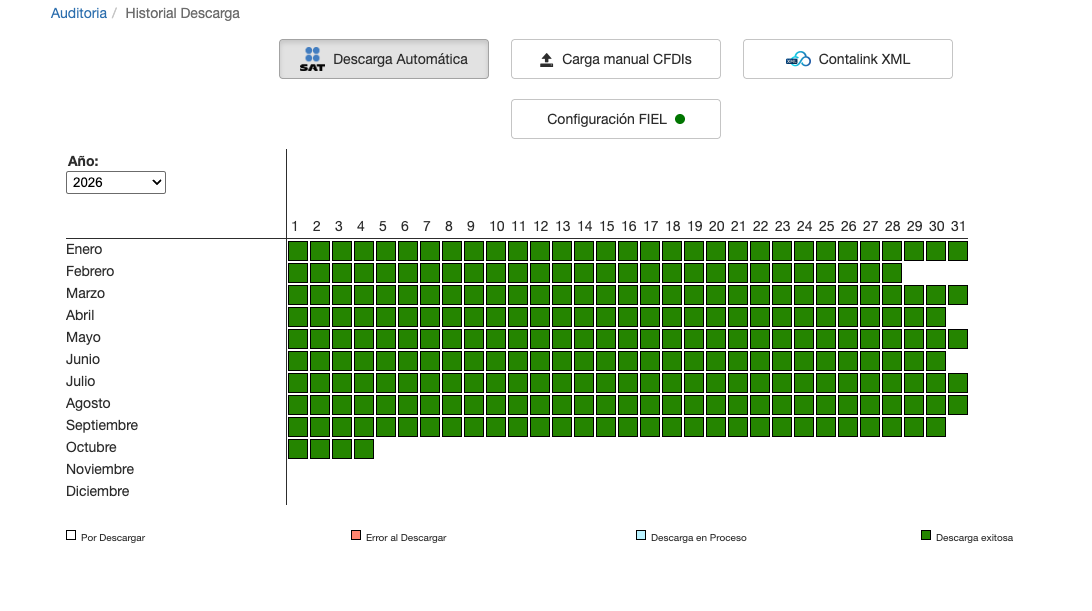Click Septiembre day 30 square
1092x611 pixels.
(936, 427)
